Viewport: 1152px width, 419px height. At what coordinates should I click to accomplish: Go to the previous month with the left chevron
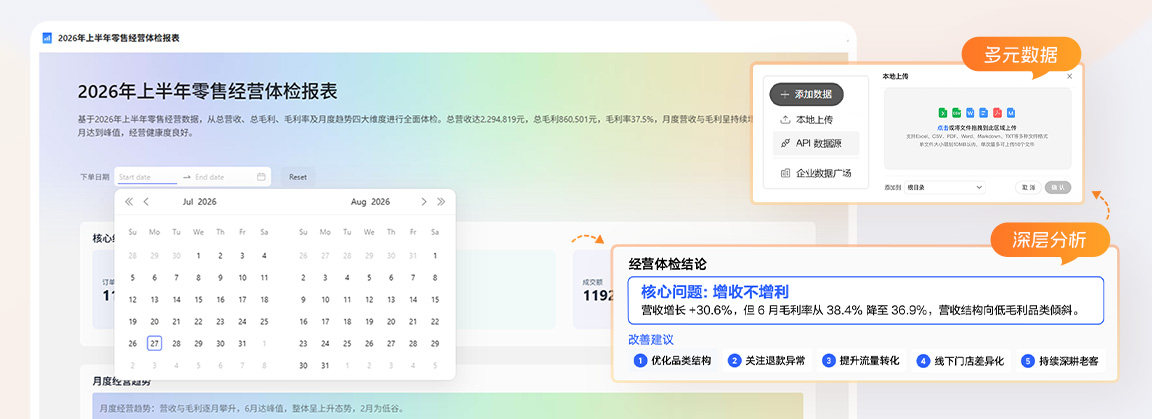click(146, 201)
